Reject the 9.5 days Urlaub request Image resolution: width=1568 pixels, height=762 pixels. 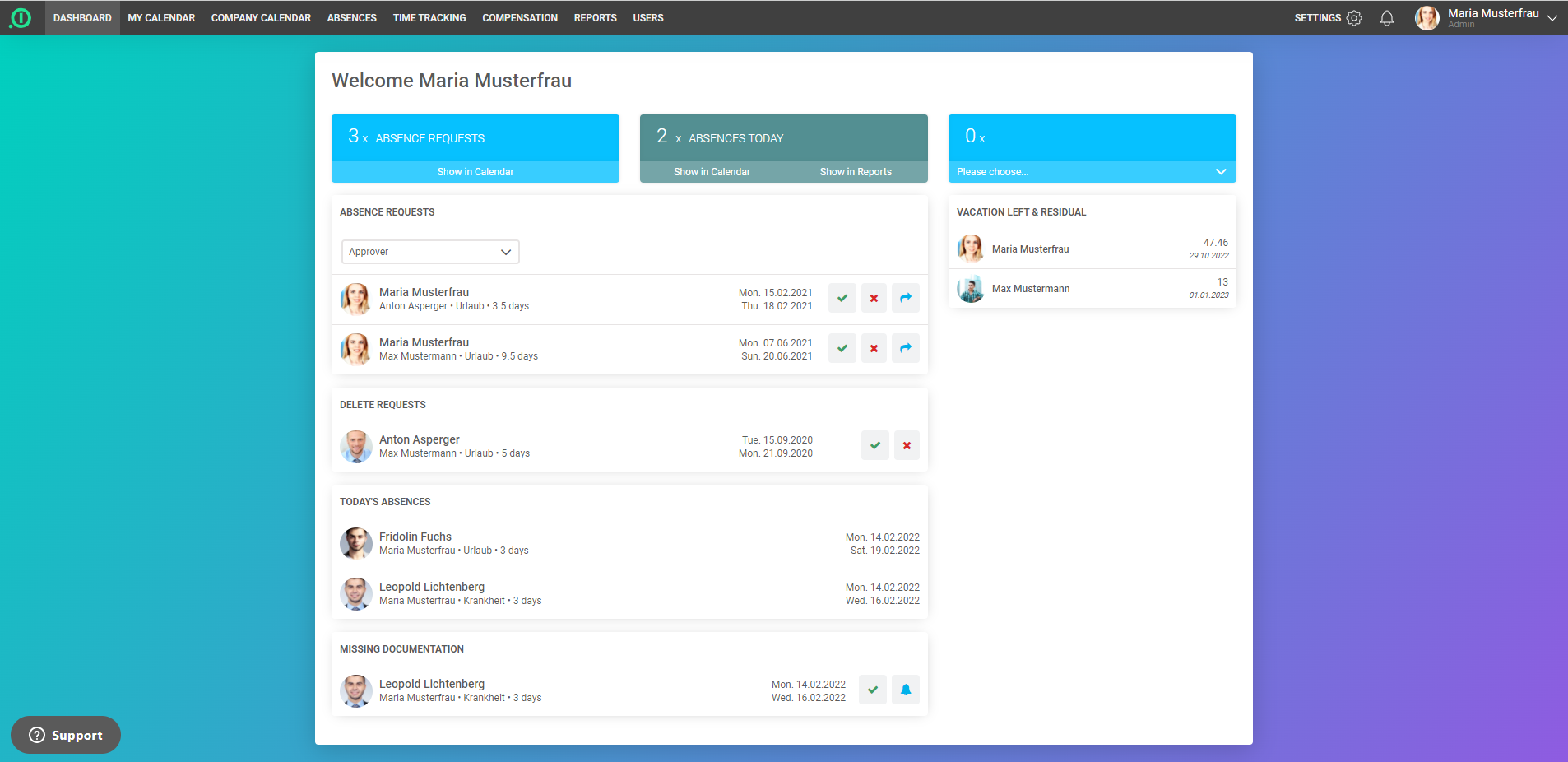873,348
